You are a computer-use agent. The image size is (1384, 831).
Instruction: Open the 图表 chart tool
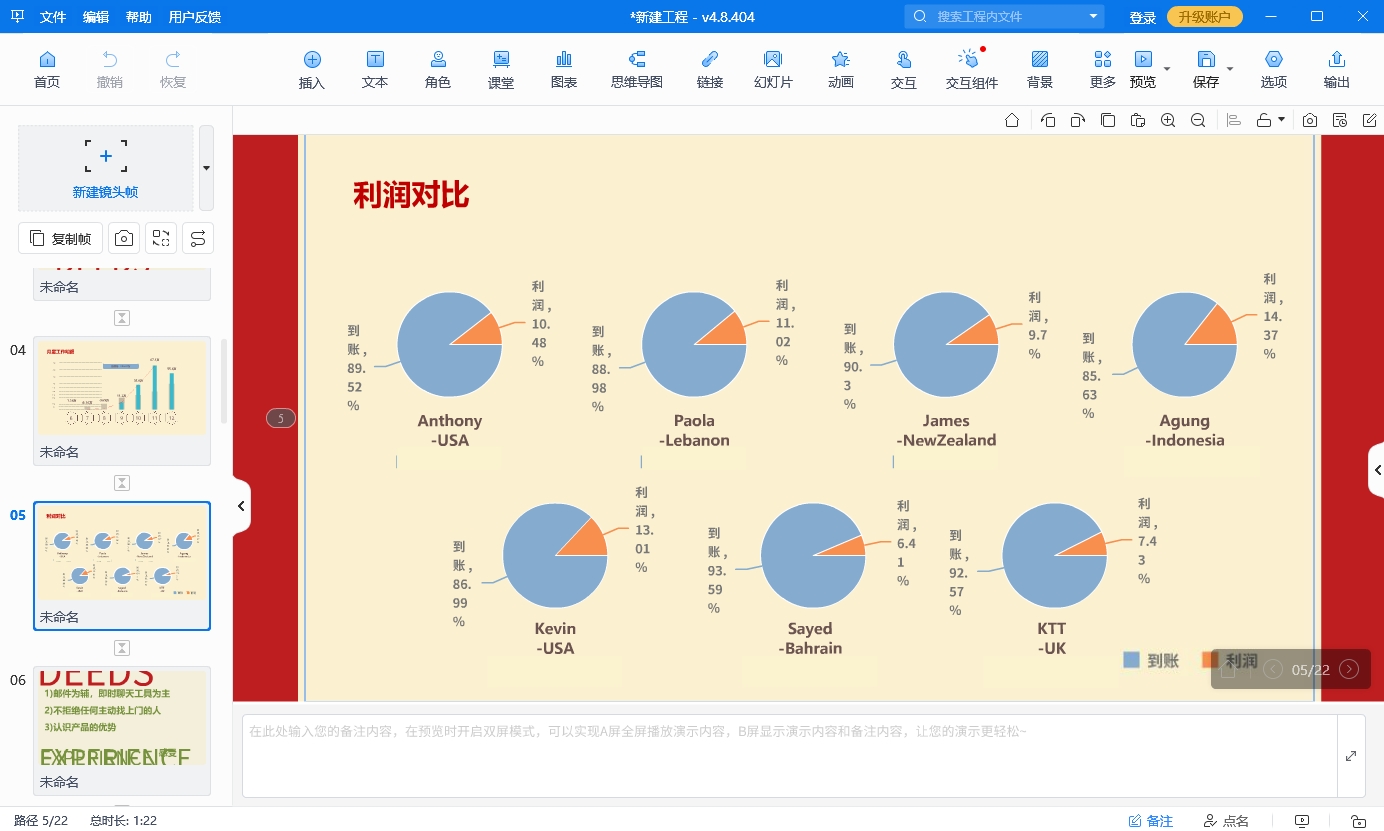(564, 69)
